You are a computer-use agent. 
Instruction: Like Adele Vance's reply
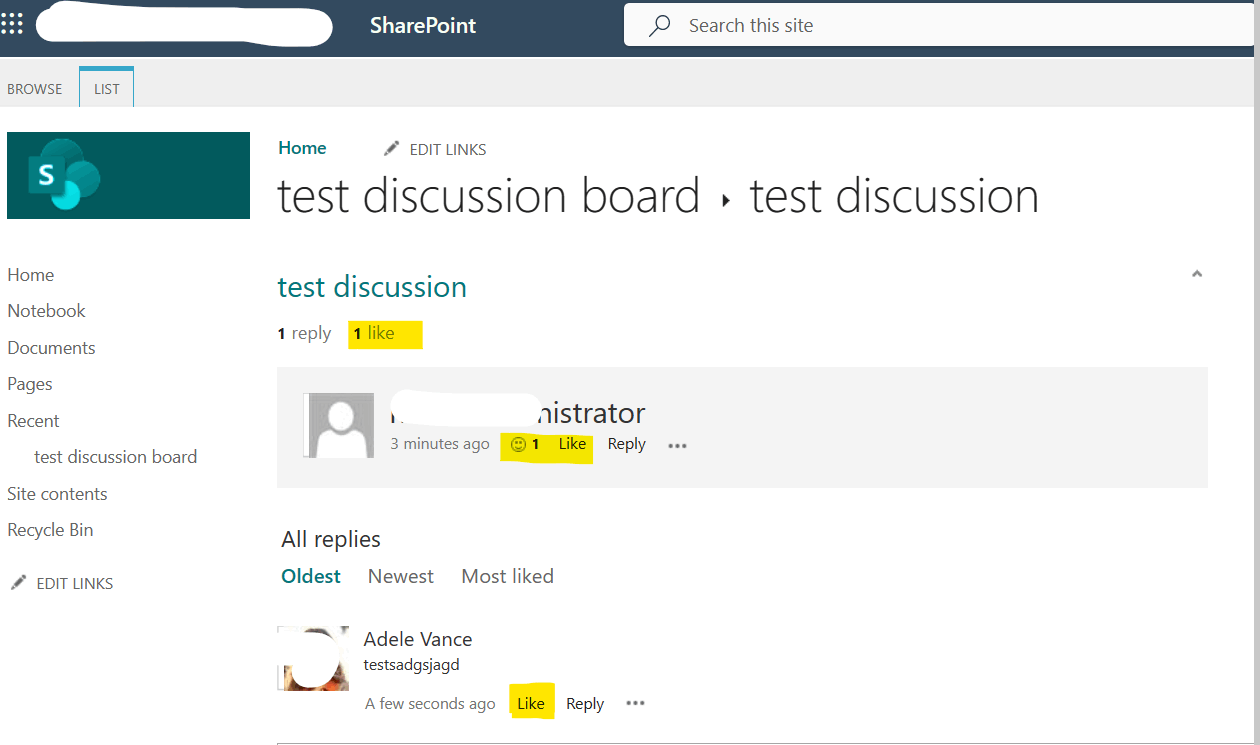point(531,704)
